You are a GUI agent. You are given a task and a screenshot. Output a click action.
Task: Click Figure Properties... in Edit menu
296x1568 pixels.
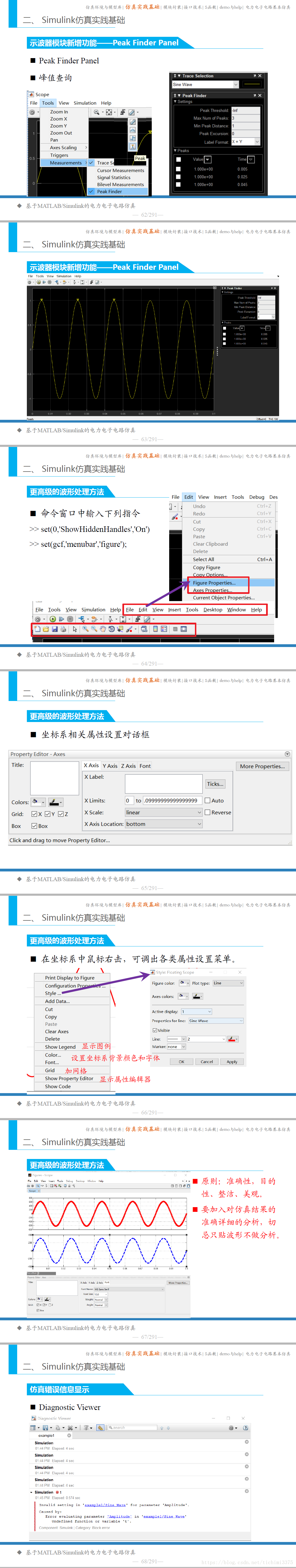pyautogui.click(x=214, y=583)
